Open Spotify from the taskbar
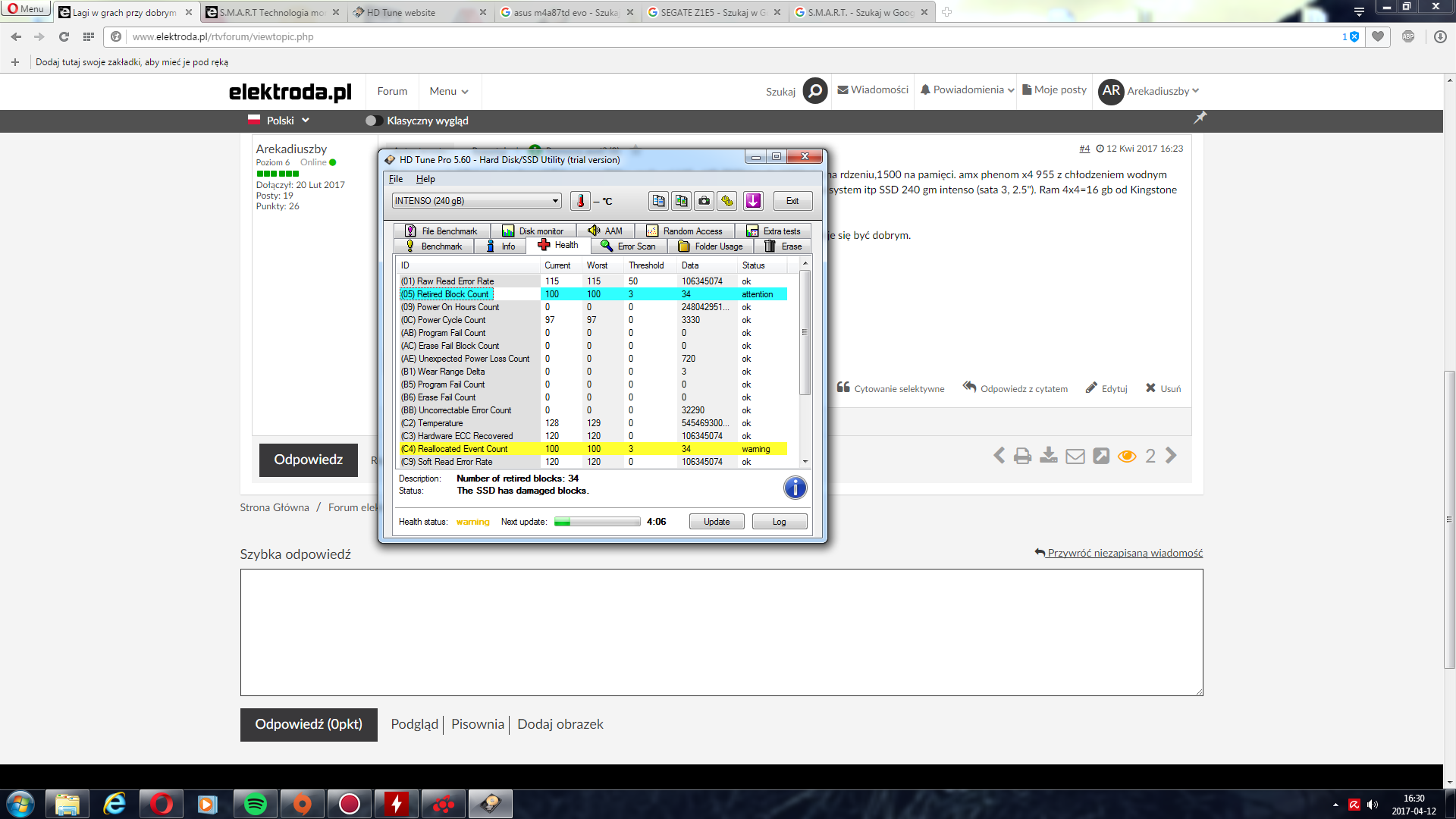1456x819 pixels. (256, 804)
